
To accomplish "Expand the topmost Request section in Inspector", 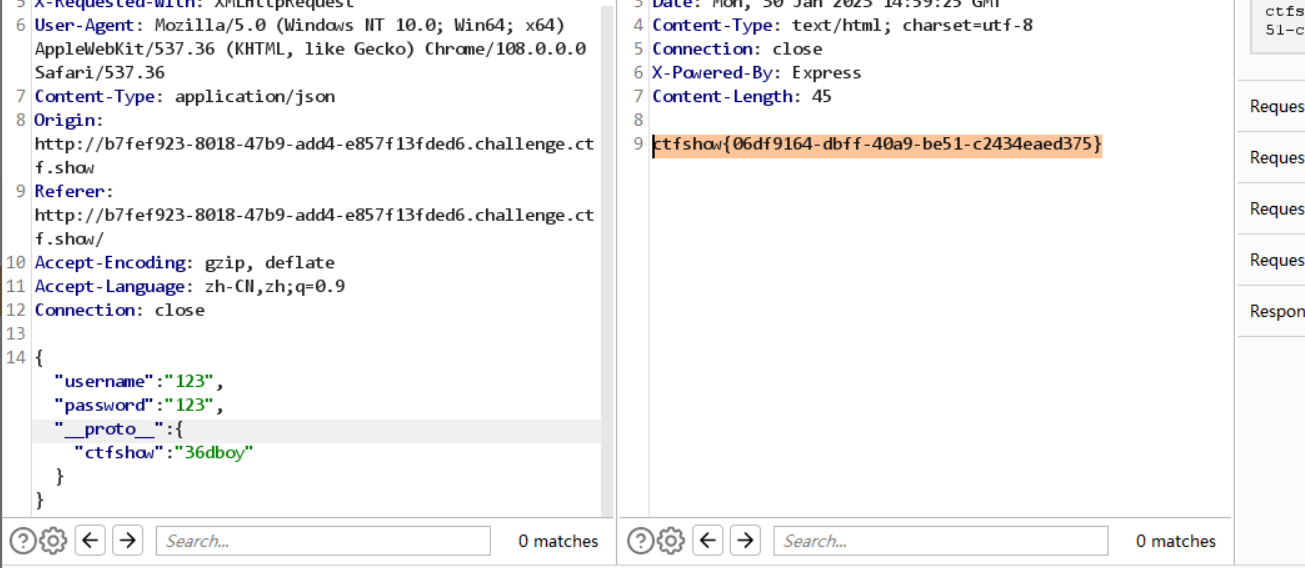I will (1276, 107).
